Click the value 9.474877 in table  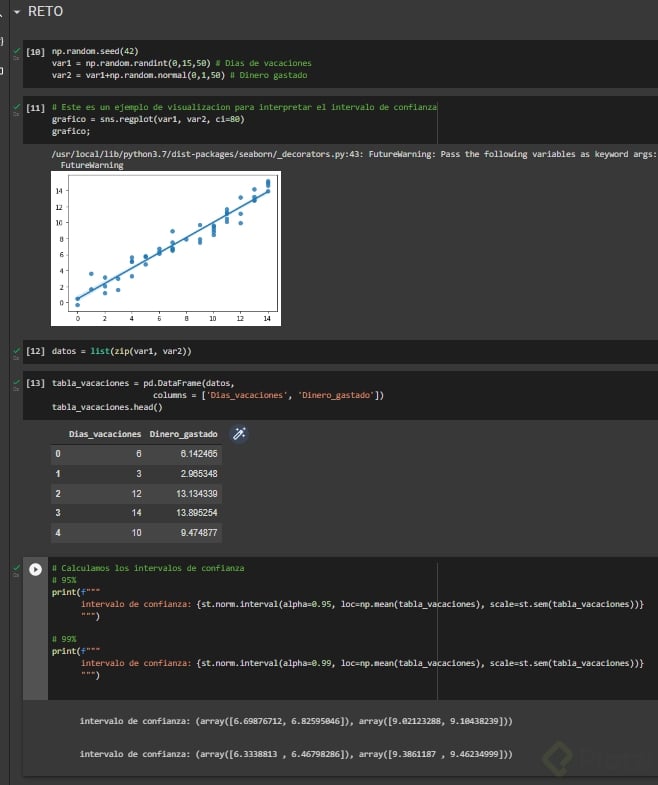tap(199, 533)
